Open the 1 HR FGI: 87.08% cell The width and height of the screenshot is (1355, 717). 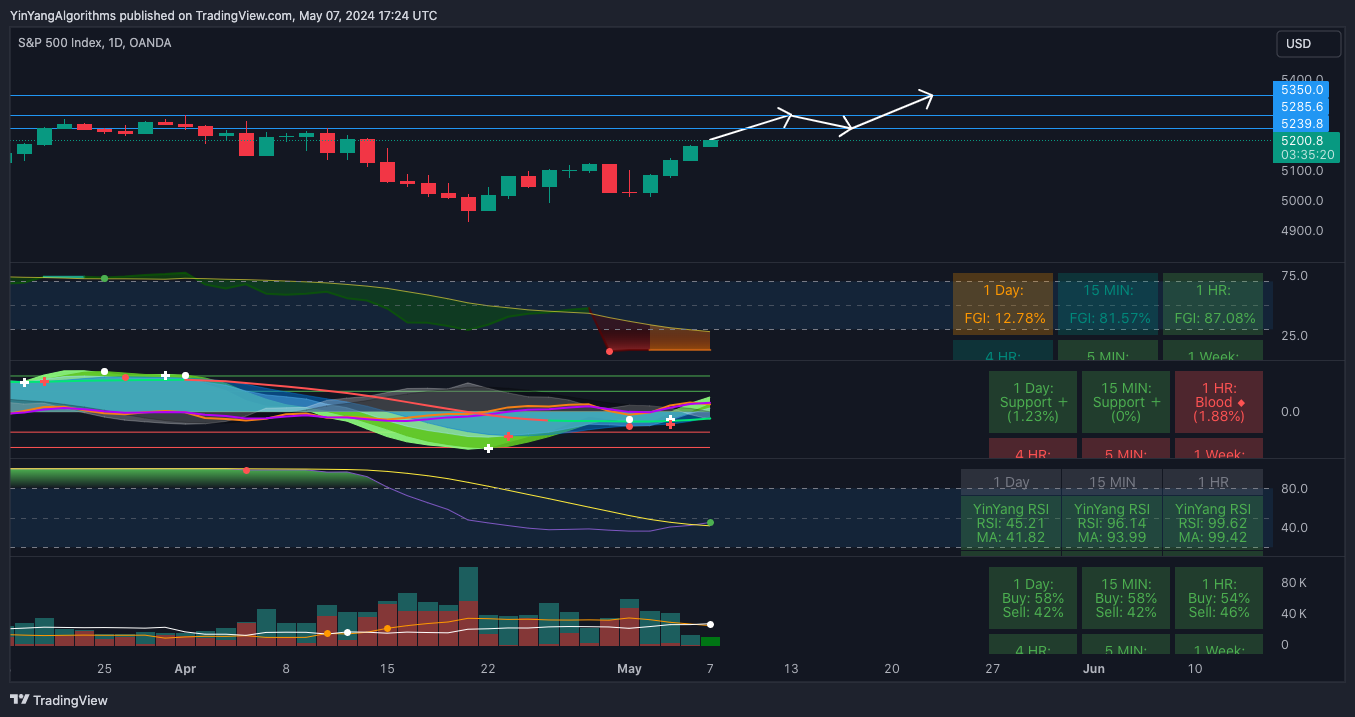tap(1213, 303)
